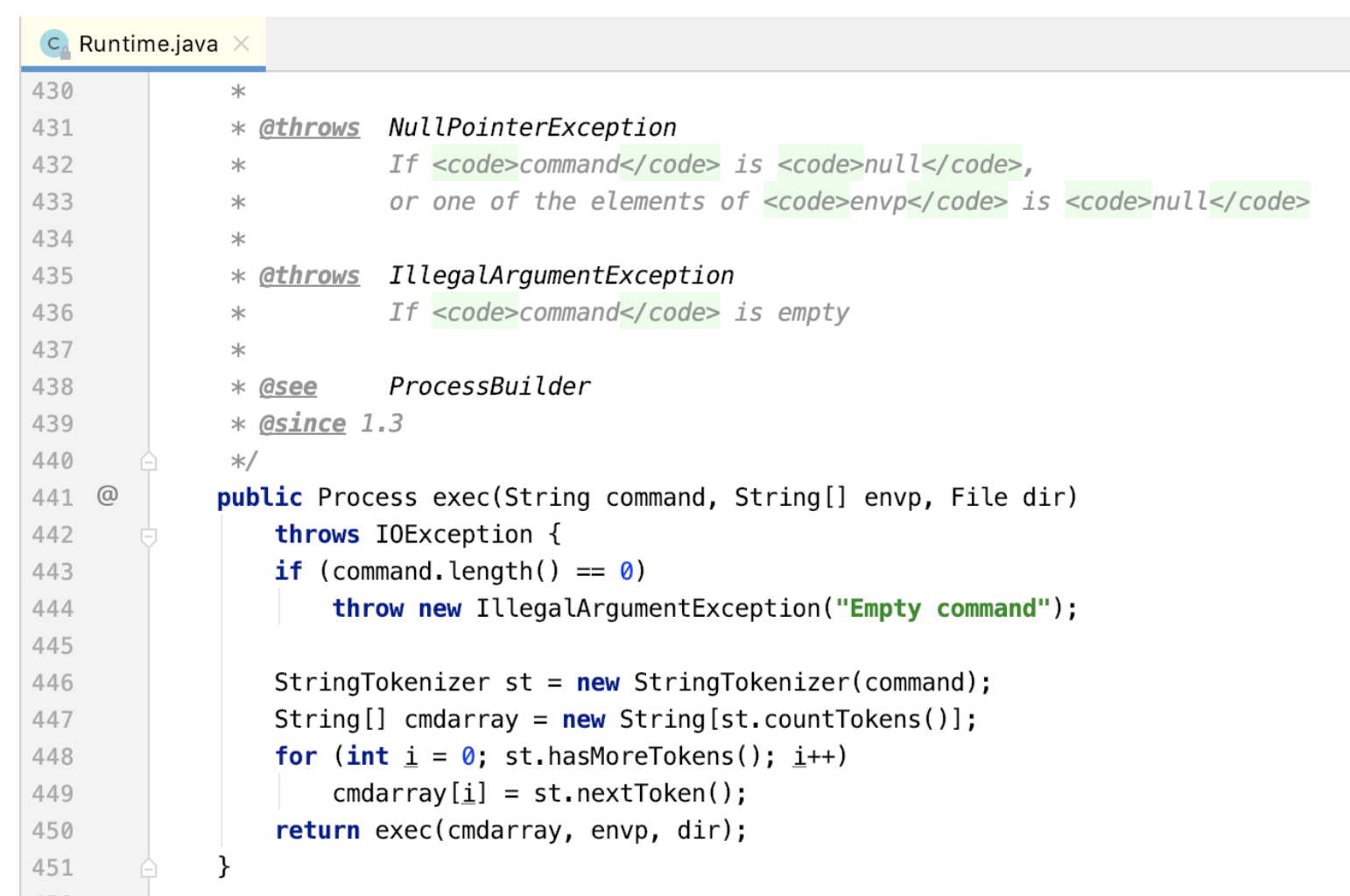Click line number 443 in the gutter

pyautogui.click(x=53, y=571)
